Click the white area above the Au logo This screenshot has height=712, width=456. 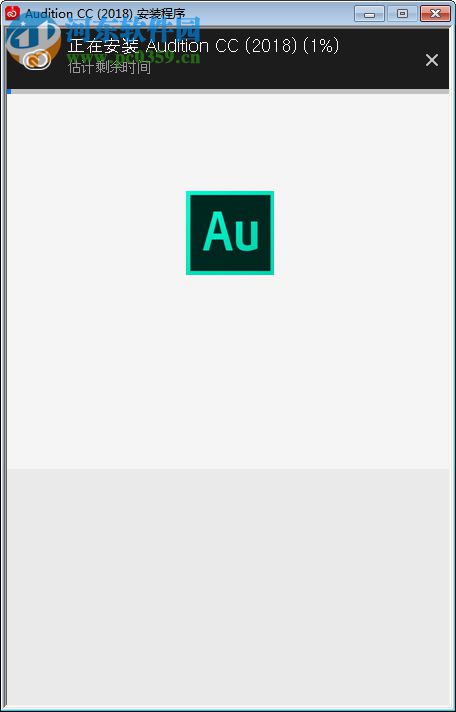(x=228, y=142)
